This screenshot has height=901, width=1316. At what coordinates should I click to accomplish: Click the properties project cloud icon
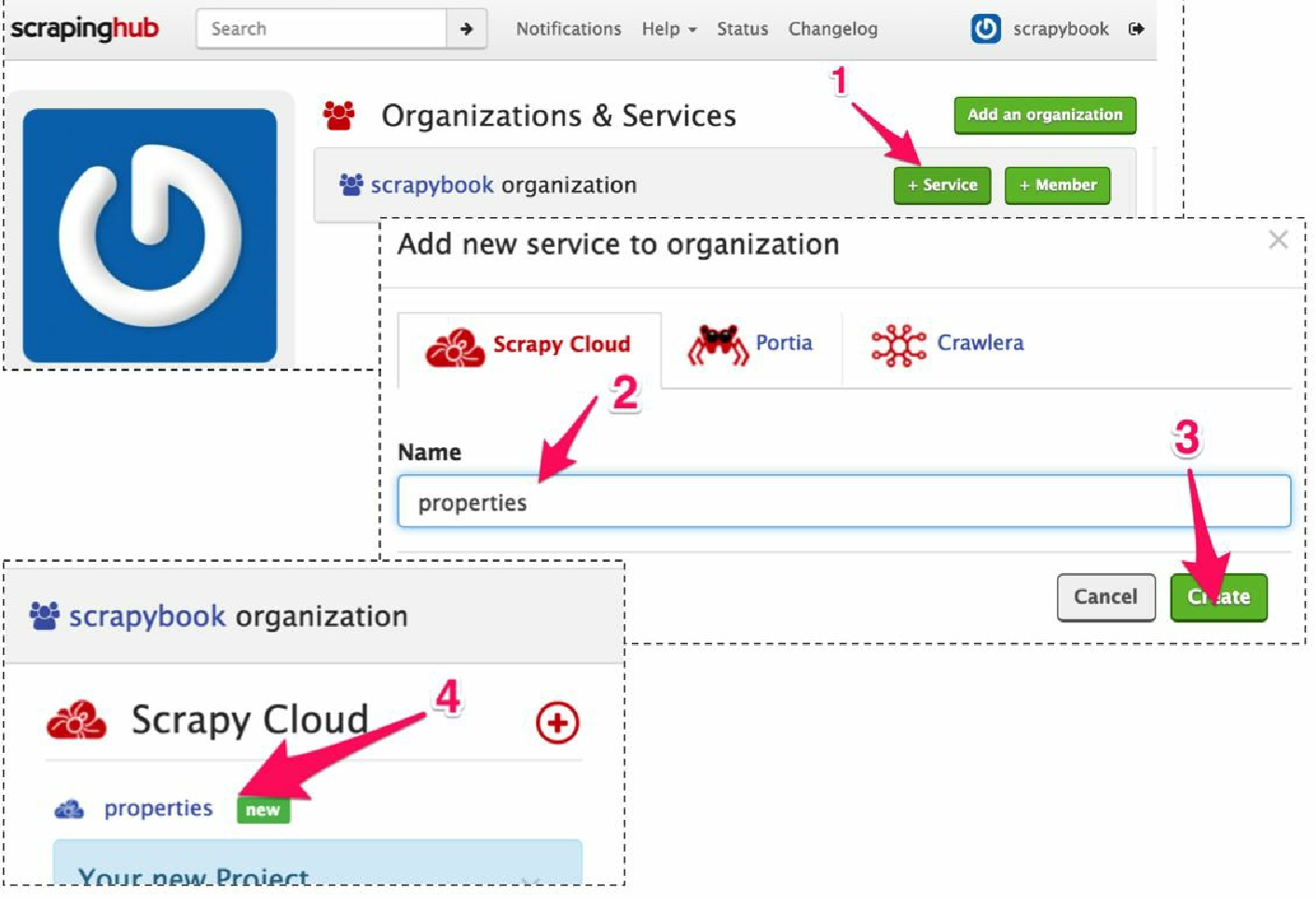coord(69,809)
